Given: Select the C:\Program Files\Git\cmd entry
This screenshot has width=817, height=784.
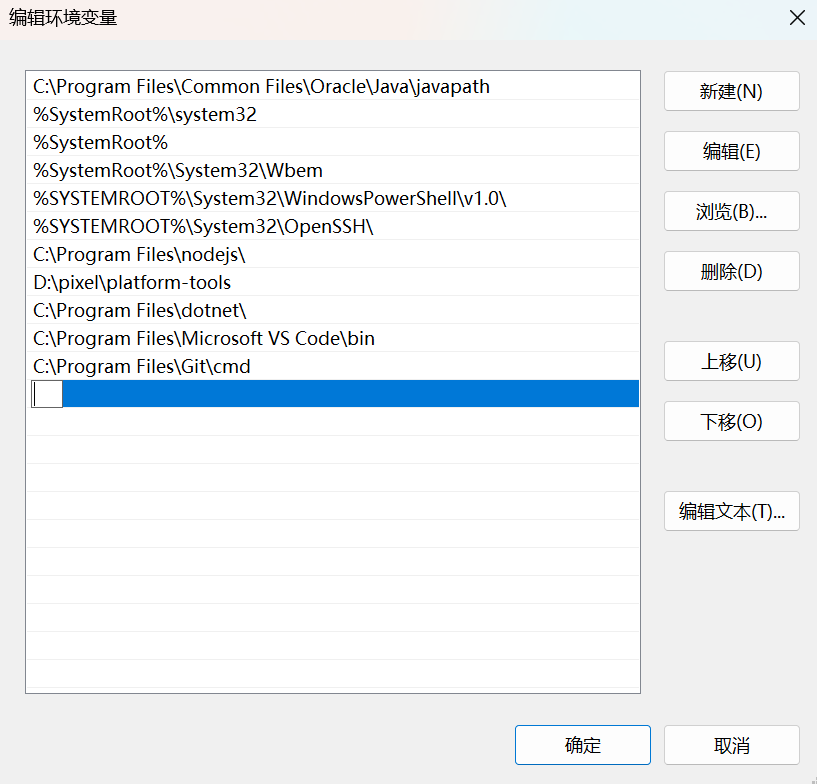Looking at the screenshot, I should coord(333,366).
